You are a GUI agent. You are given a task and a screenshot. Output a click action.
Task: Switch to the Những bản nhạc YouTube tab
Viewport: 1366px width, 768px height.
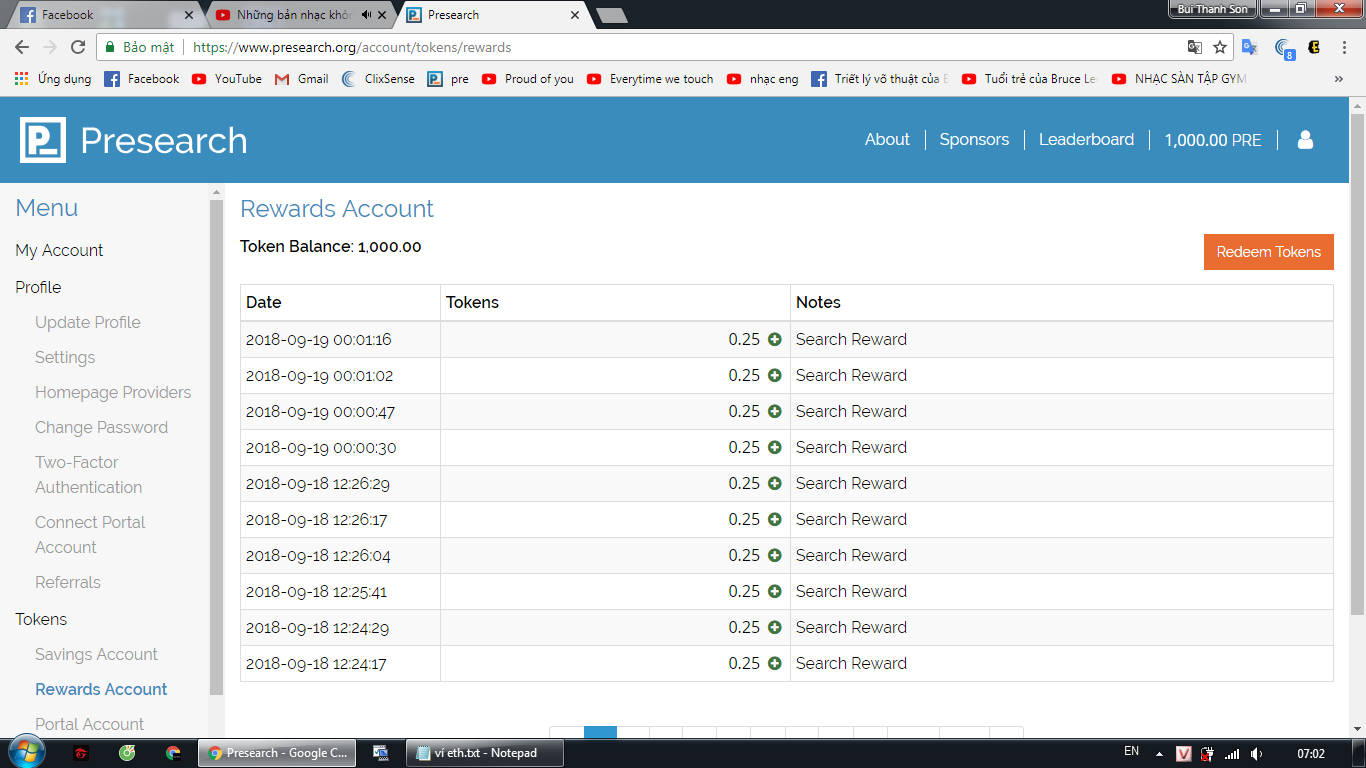point(300,15)
